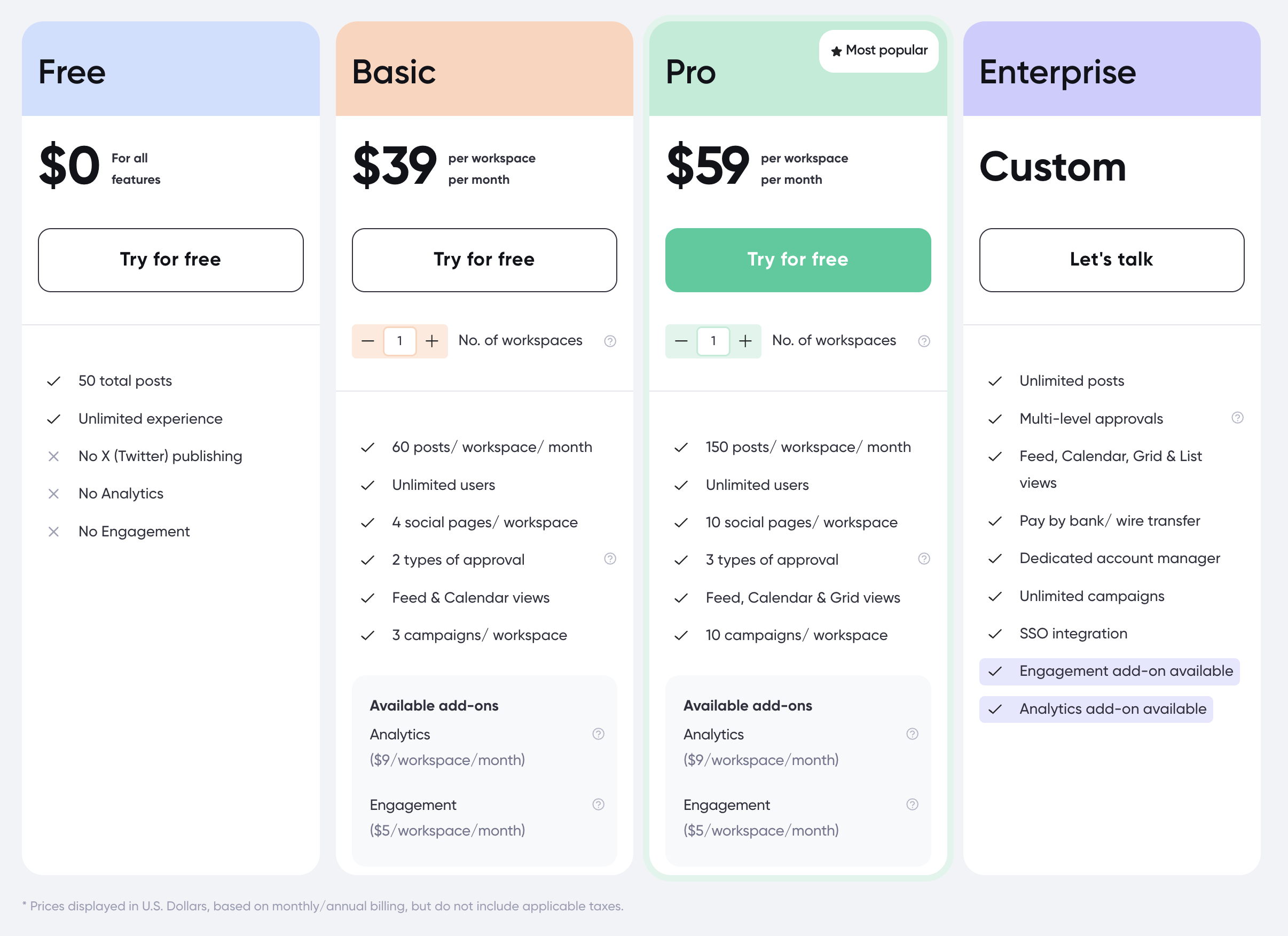Open Analytics add-on help icon in Pro plan
Screen dimensions: 1288x936
[913, 734]
